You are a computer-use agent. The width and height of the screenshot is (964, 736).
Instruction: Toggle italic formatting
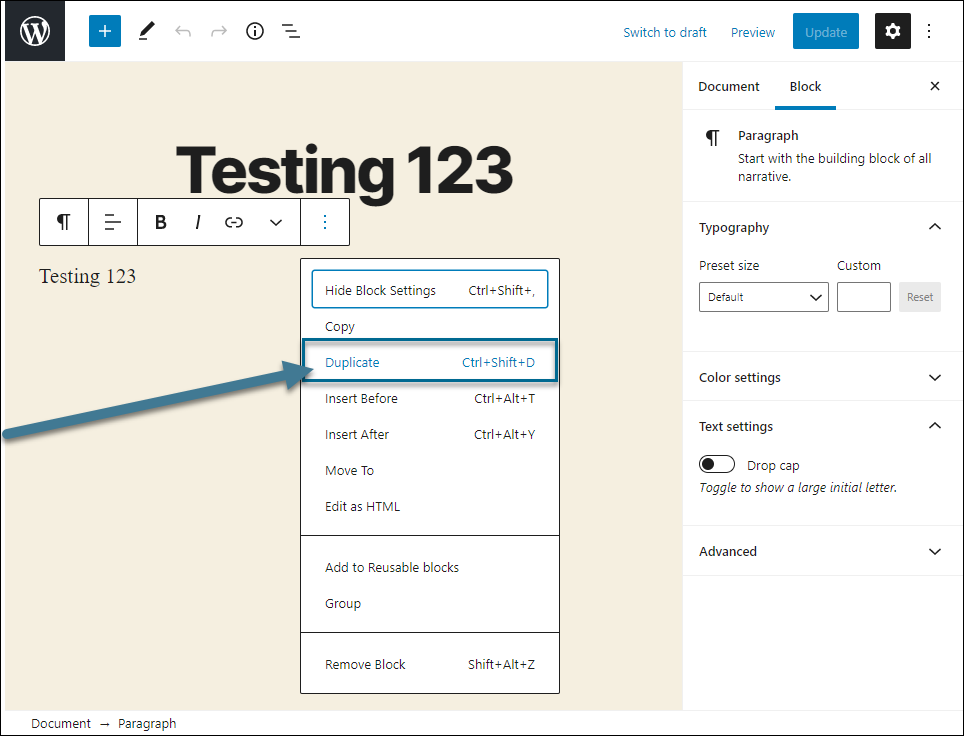pyautogui.click(x=197, y=222)
